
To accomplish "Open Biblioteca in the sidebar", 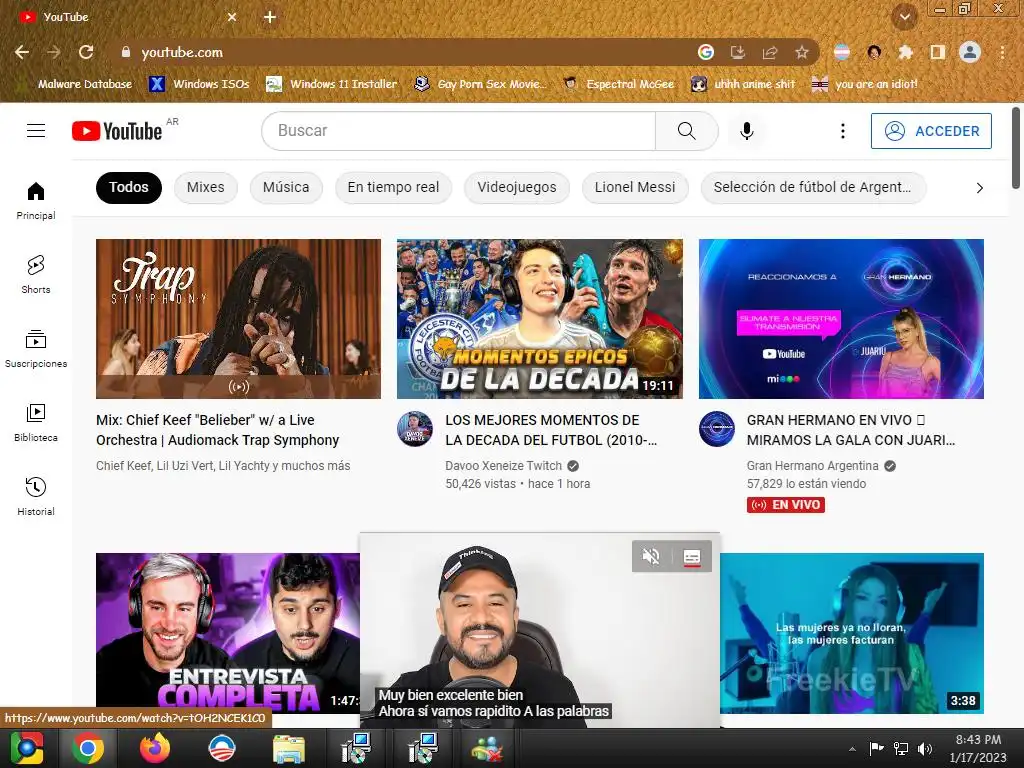I will point(36,423).
